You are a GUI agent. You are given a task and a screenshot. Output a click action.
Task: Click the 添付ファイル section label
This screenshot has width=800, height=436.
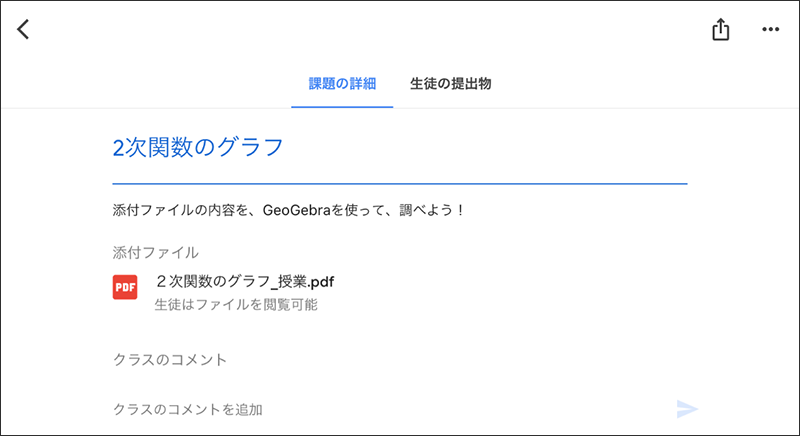pyautogui.click(x=155, y=252)
